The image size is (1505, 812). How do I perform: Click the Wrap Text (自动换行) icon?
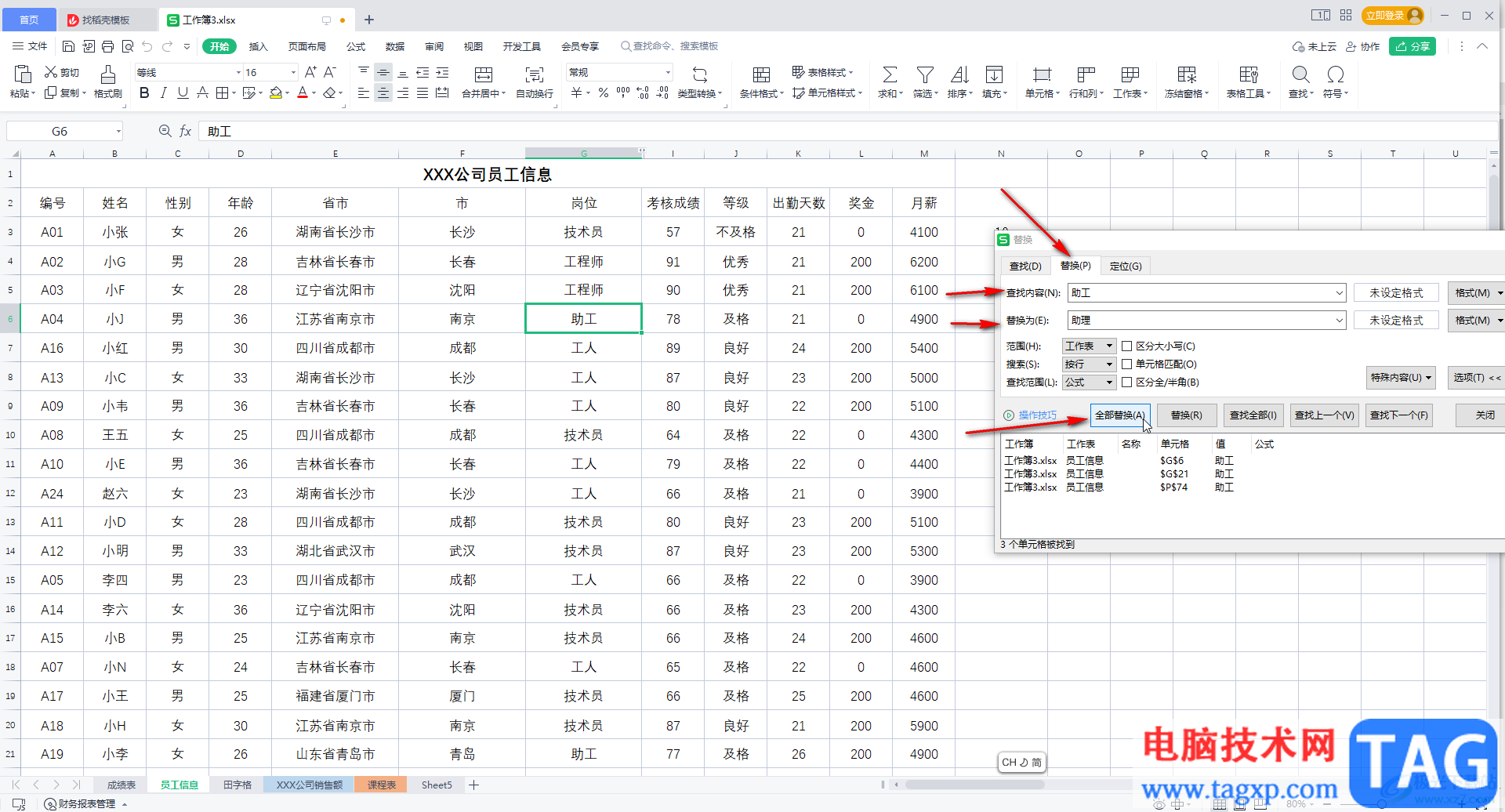coord(535,74)
